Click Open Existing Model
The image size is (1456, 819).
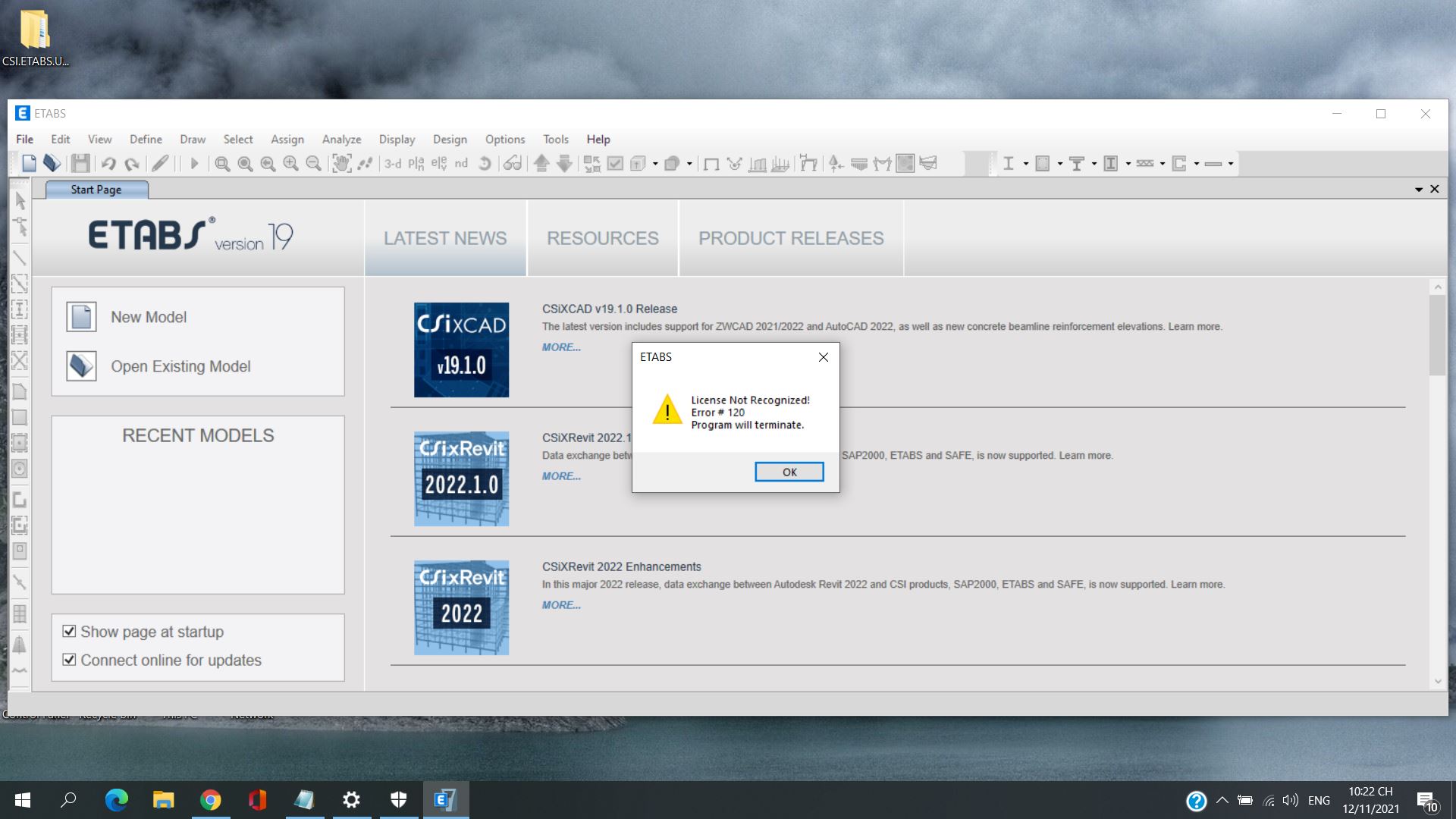pos(180,366)
